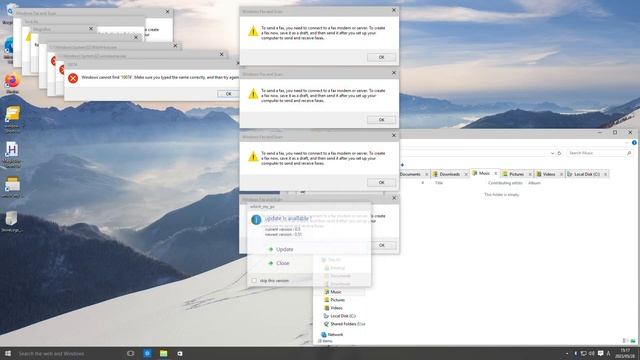Viewport: 640px width, 360px height.
Task: Click the Bluetooth tray icon
Action: pos(576,353)
